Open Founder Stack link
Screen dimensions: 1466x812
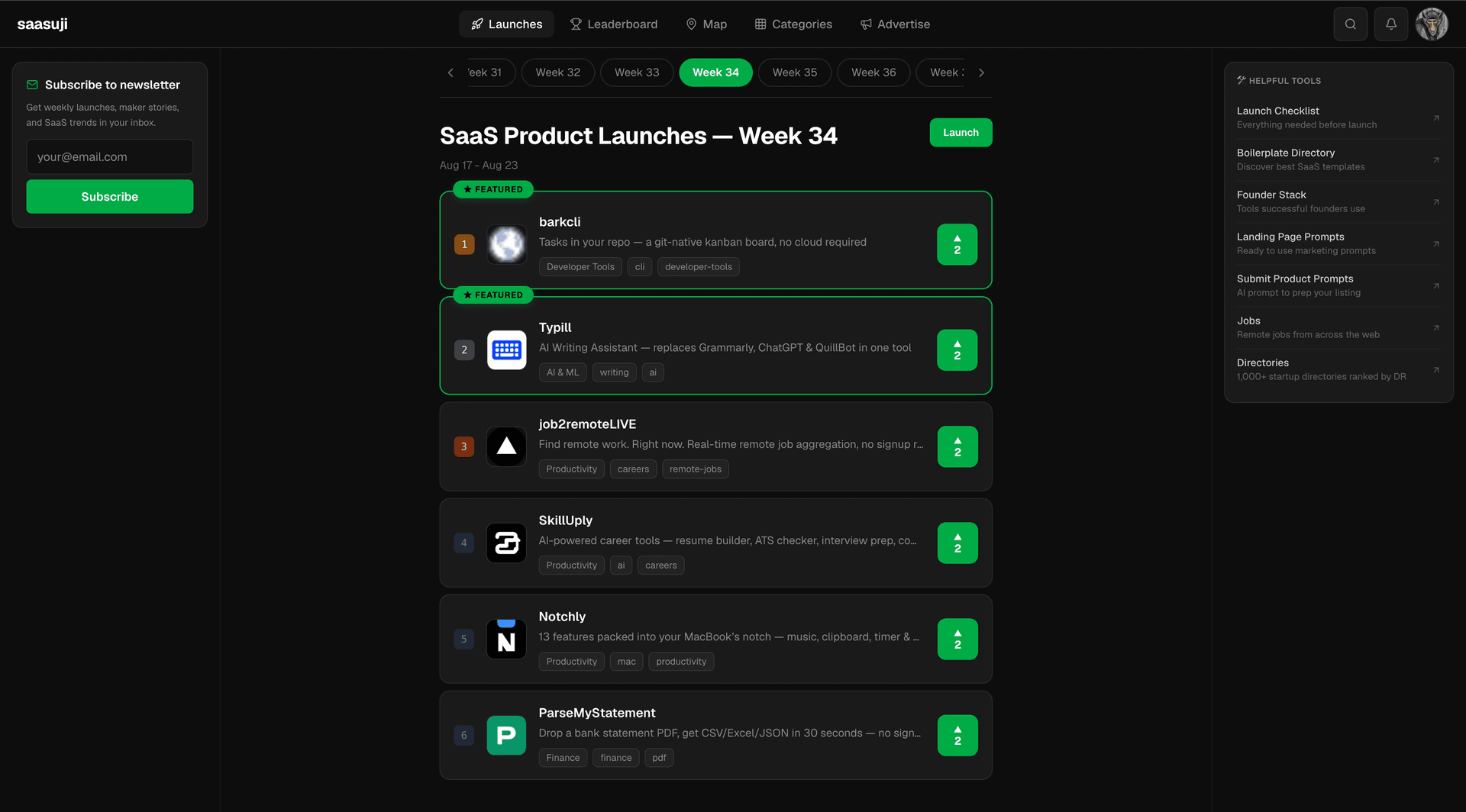coord(1338,201)
